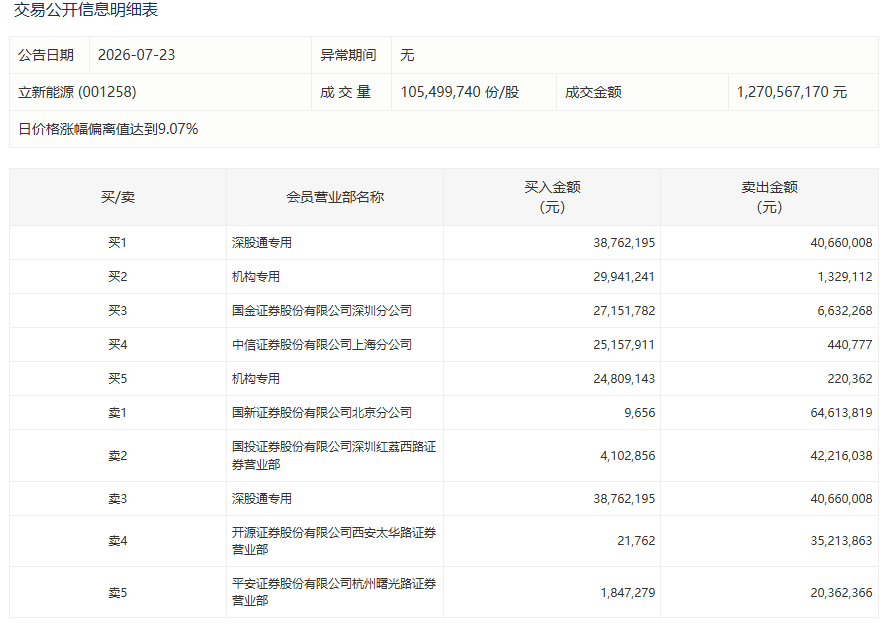Click the 卖出金额 column header
This screenshot has width=889, height=626.
[x=769, y=197]
